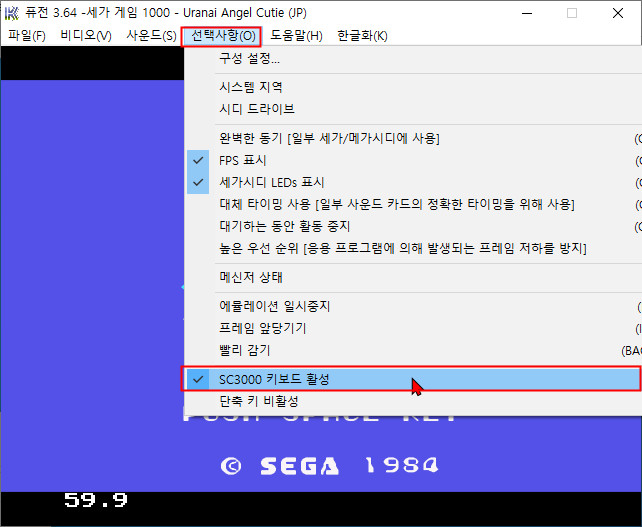642x527 pixels.
Task: Click the Fusion app icon in title bar
Action: coord(11,13)
